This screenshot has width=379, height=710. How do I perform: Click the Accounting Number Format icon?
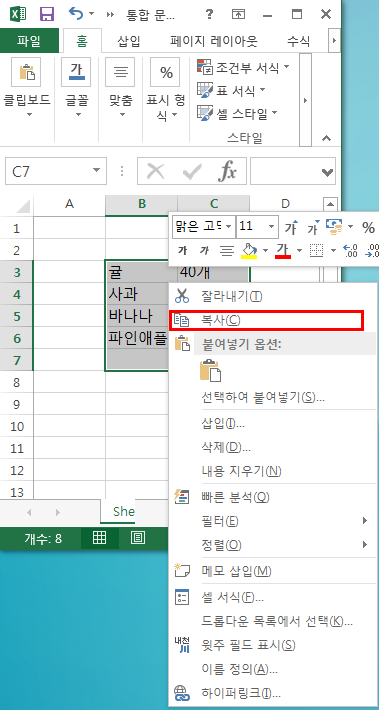click(334, 226)
